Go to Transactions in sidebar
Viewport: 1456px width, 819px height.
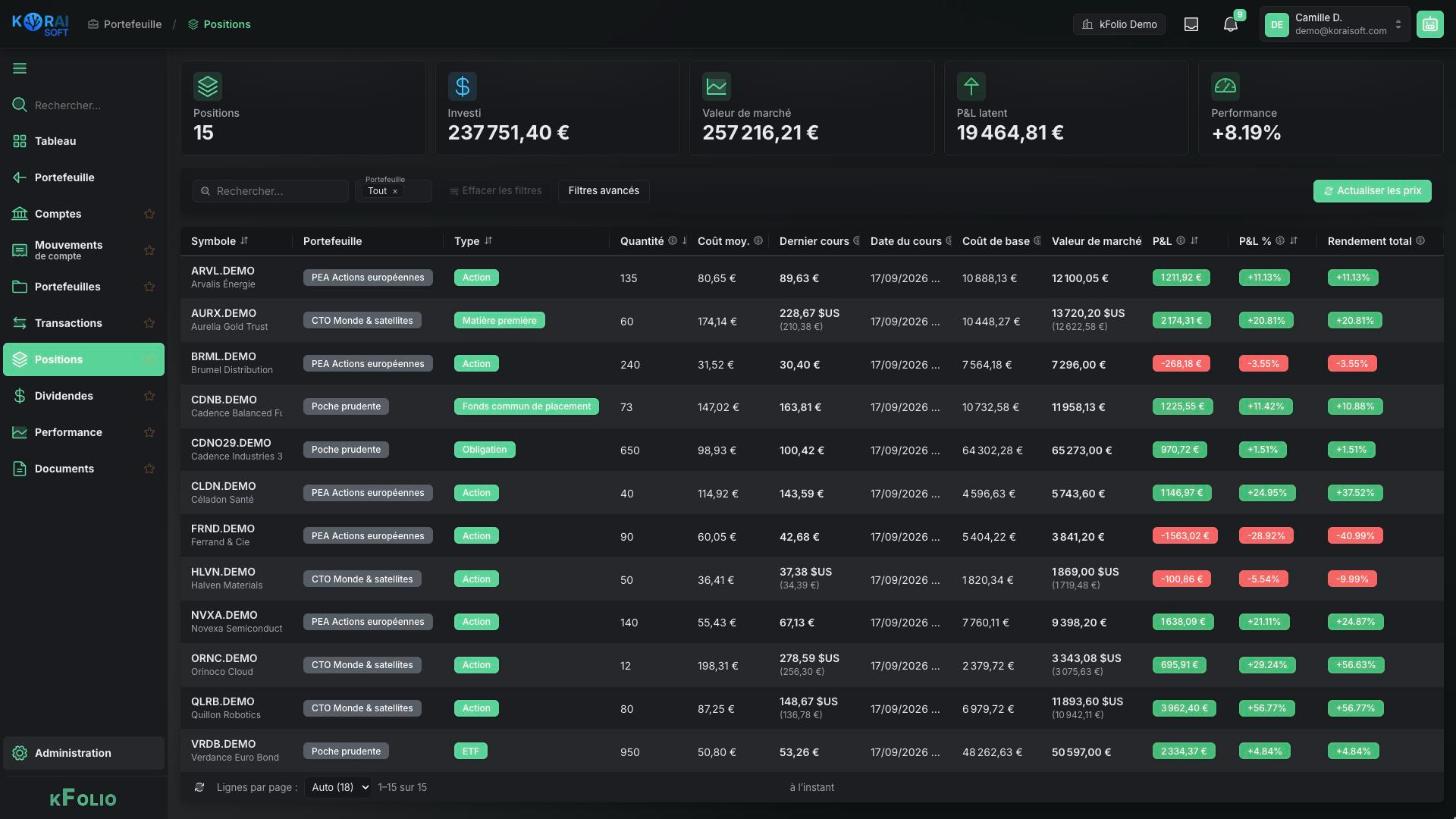coord(83,323)
